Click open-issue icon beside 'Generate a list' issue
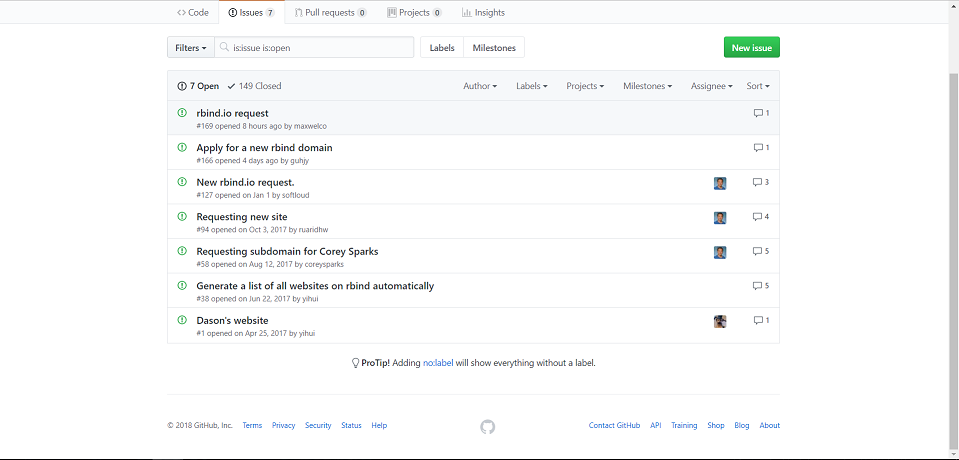 click(182, 285)
